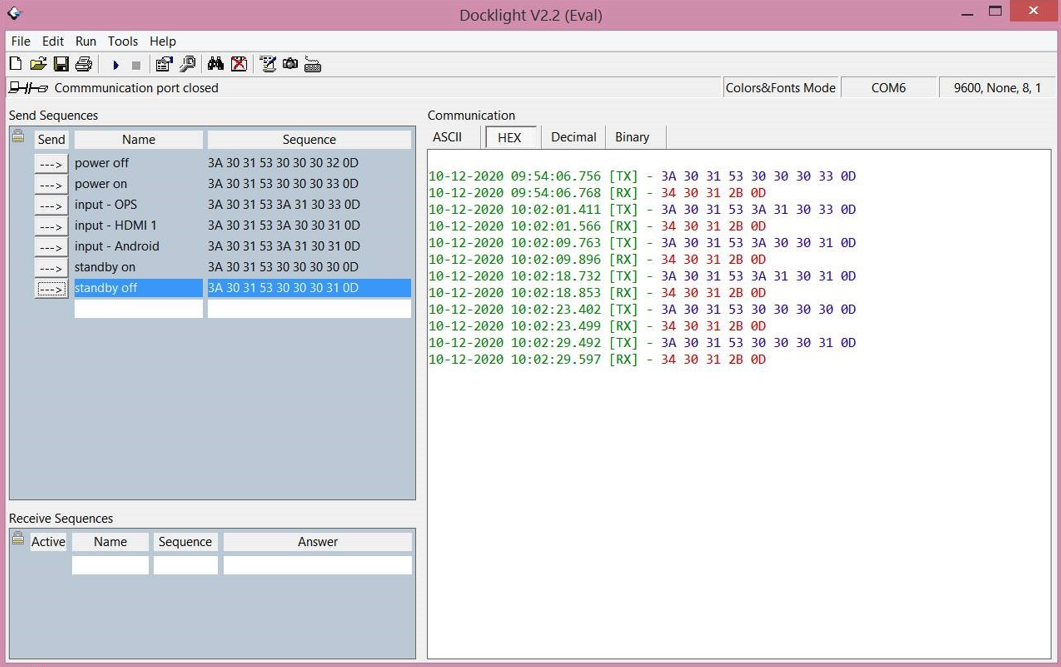
Task: Print the communication log
Action: [84, 65]
